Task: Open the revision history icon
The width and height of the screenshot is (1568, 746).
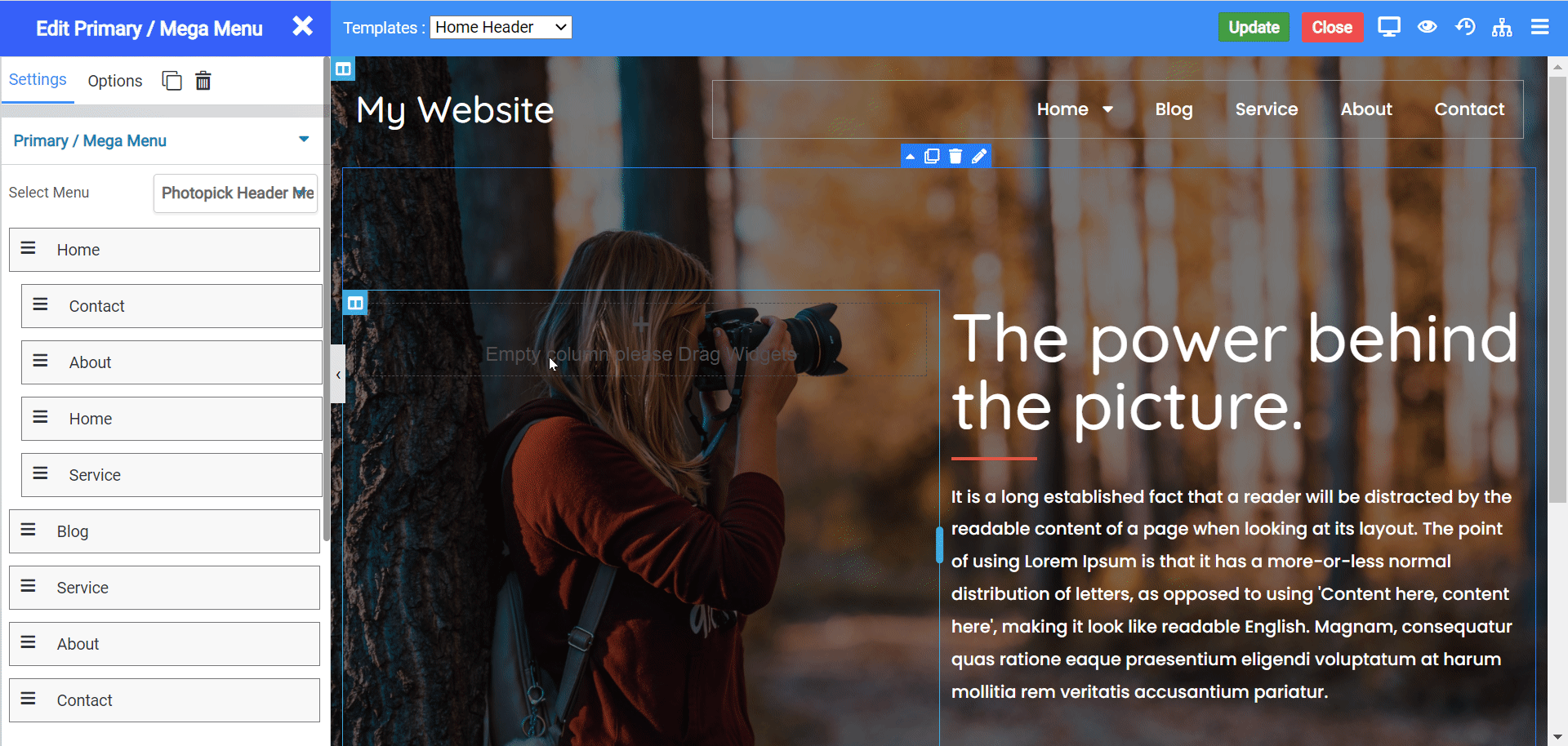Action: click(1465, 27)
